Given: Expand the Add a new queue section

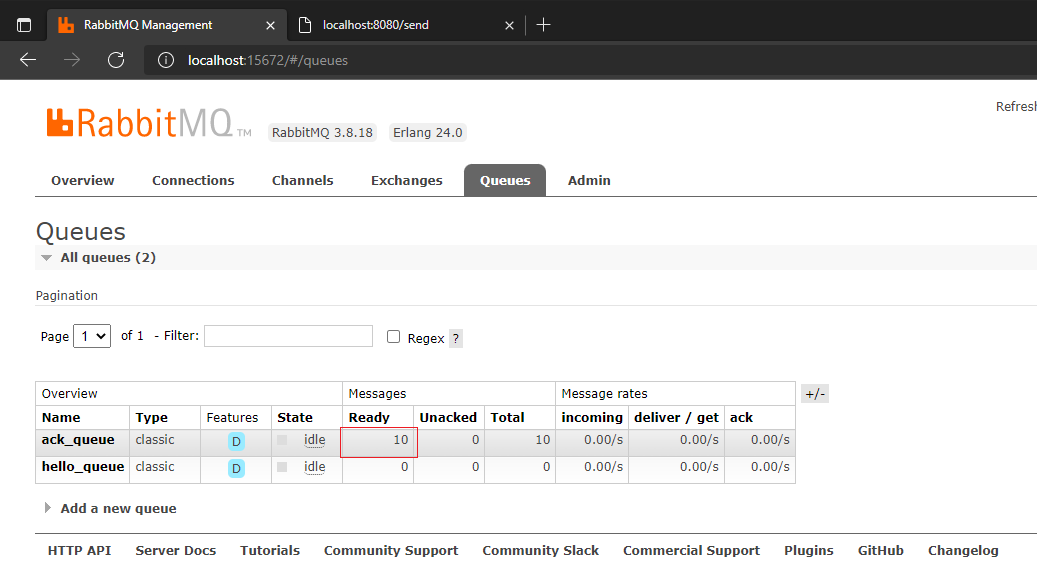Looking at the screenshot, I should point(110,509).
